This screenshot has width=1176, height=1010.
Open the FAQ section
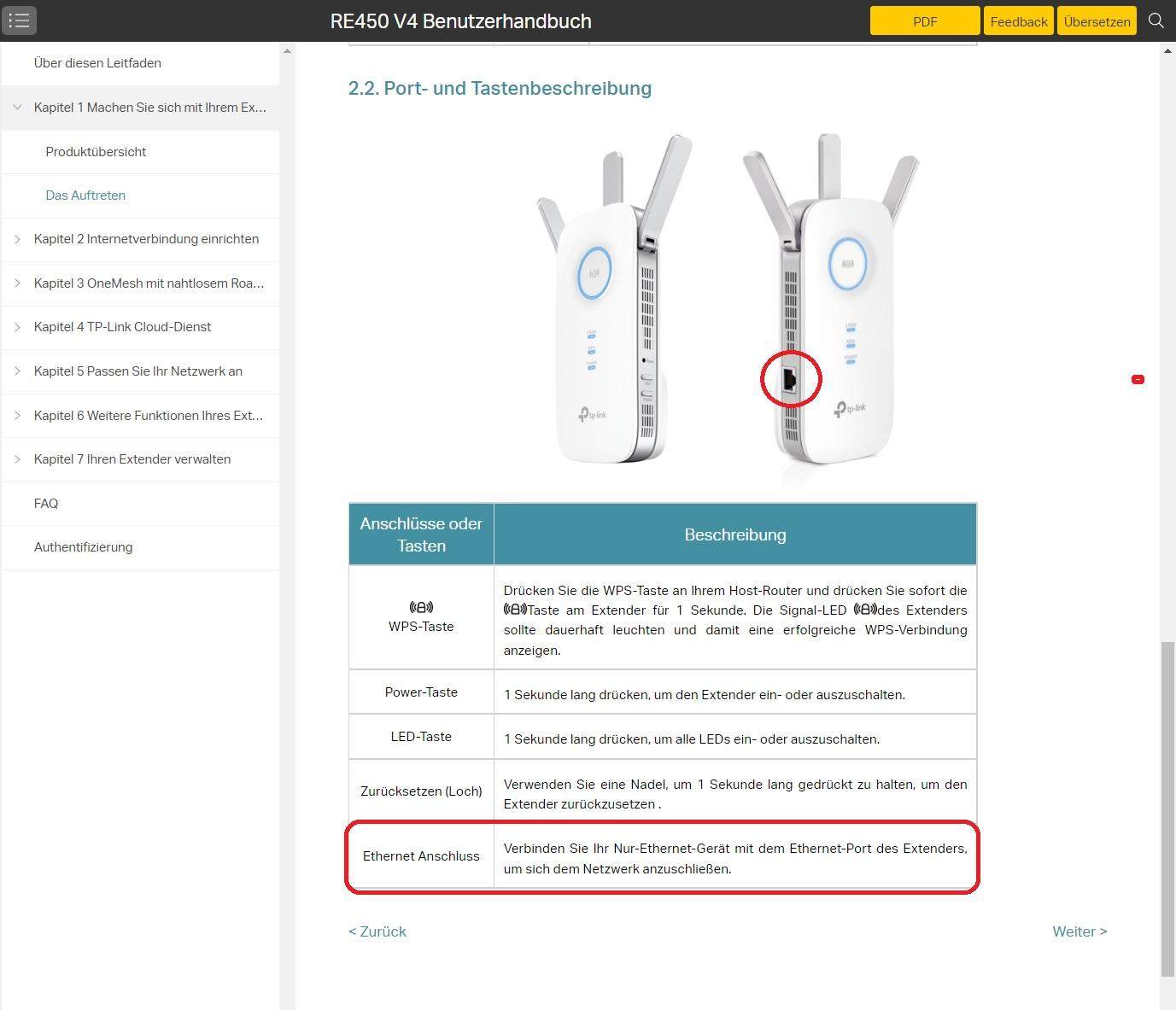pos(46,503)
